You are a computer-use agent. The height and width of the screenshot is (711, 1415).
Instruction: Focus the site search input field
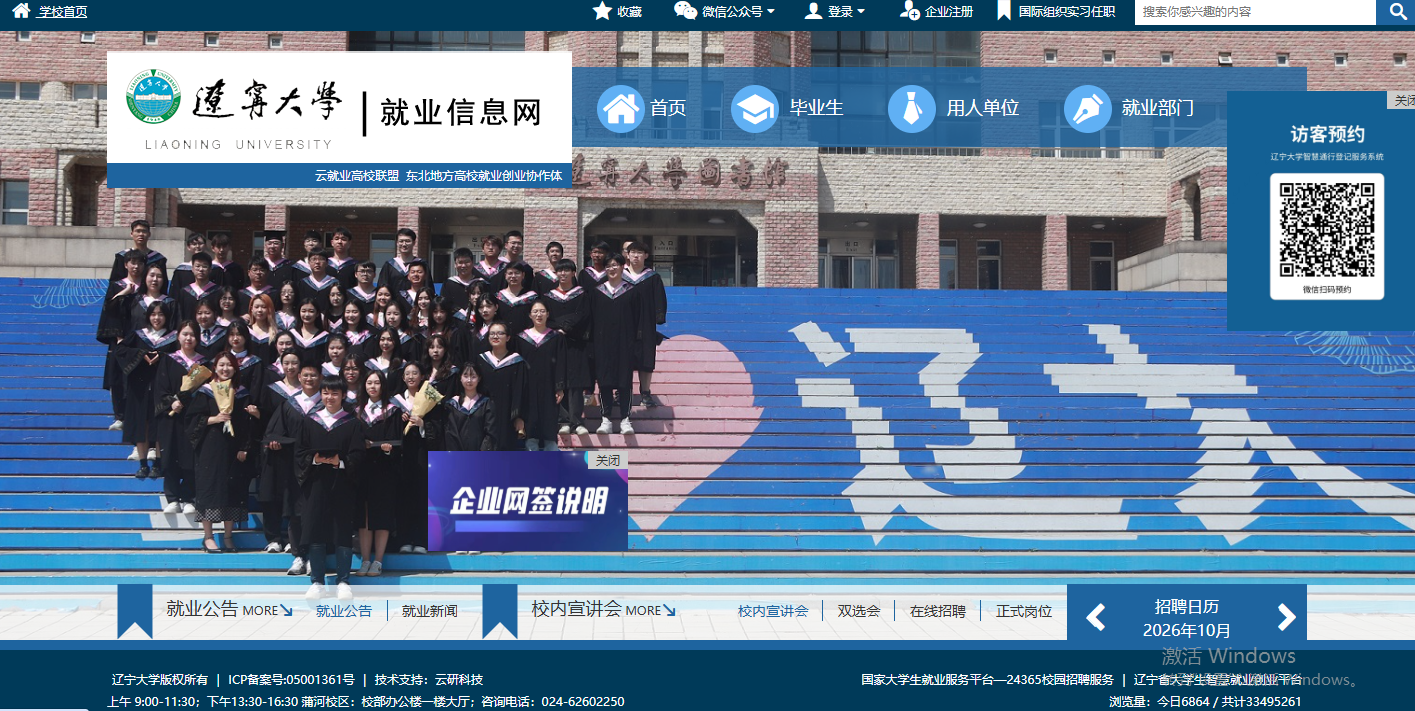(1255, 12)
